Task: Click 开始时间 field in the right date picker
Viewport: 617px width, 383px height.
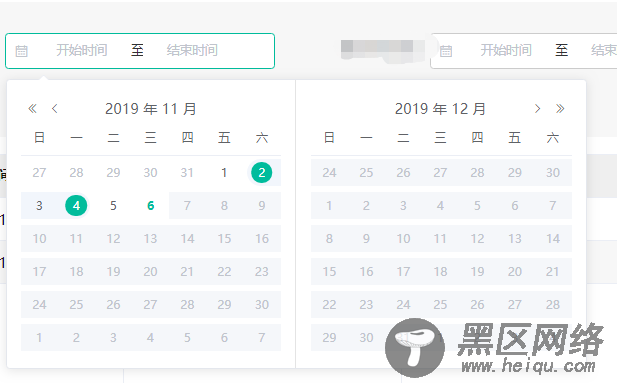Action: point(506,50)
